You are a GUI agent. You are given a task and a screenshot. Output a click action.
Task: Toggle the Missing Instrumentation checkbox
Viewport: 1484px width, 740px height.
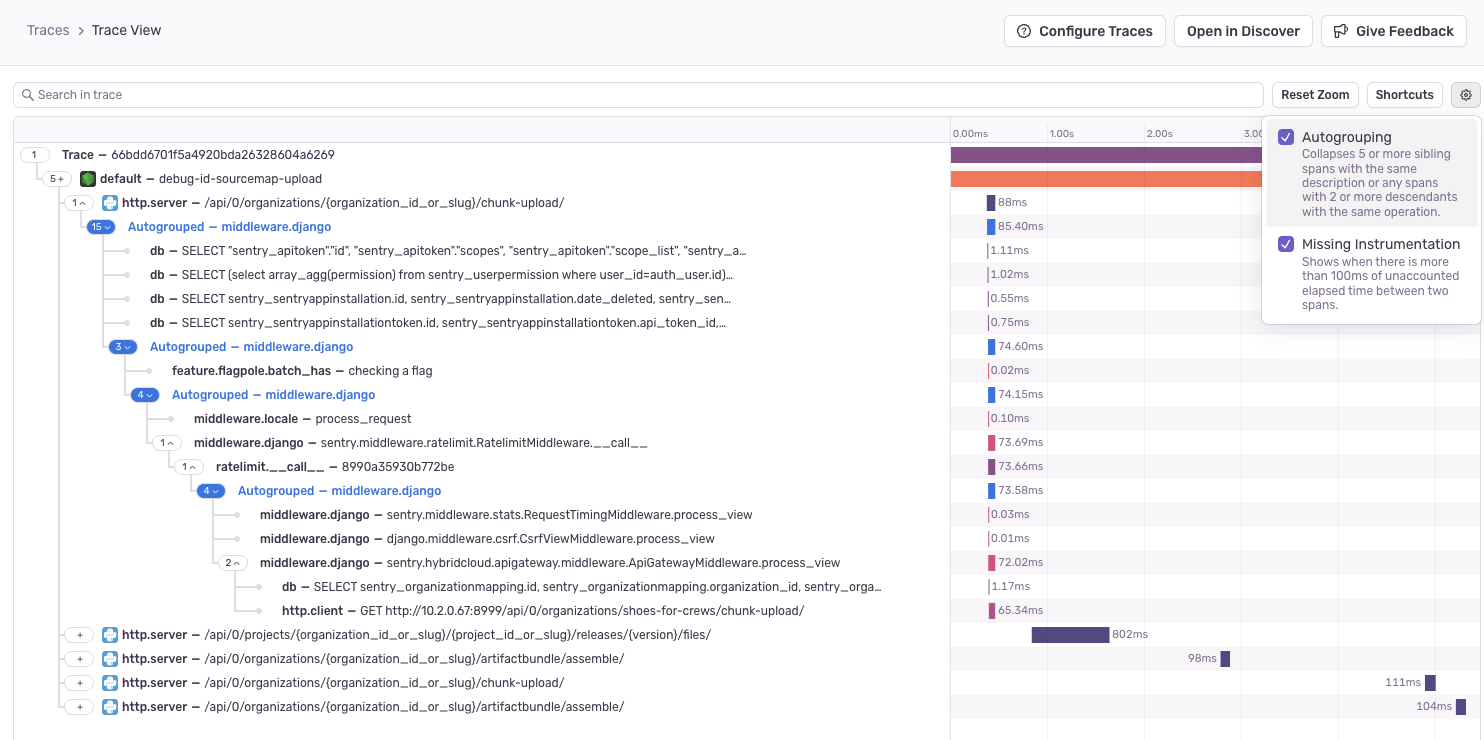click(x=1286, y=244)
